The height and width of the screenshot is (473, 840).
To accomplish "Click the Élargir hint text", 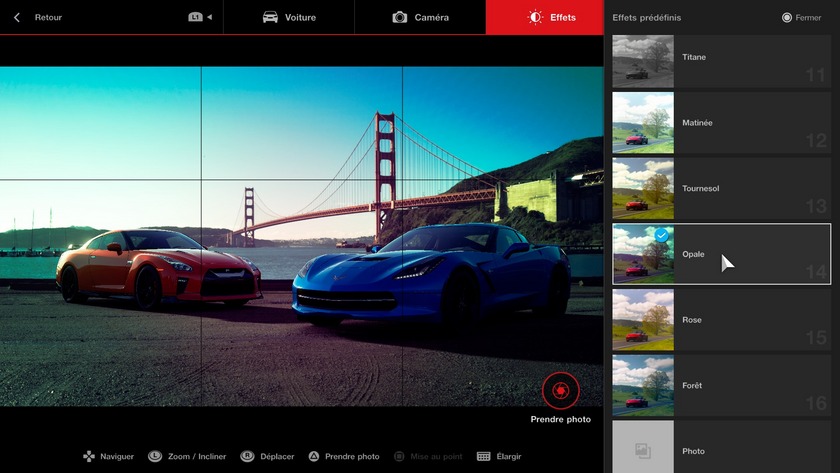I will pyautogui.click(x=508, y=456).
